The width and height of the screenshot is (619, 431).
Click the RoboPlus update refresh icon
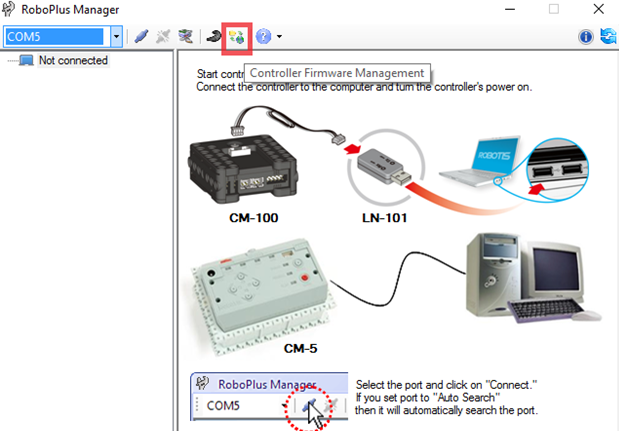click(x=609, y=36)
